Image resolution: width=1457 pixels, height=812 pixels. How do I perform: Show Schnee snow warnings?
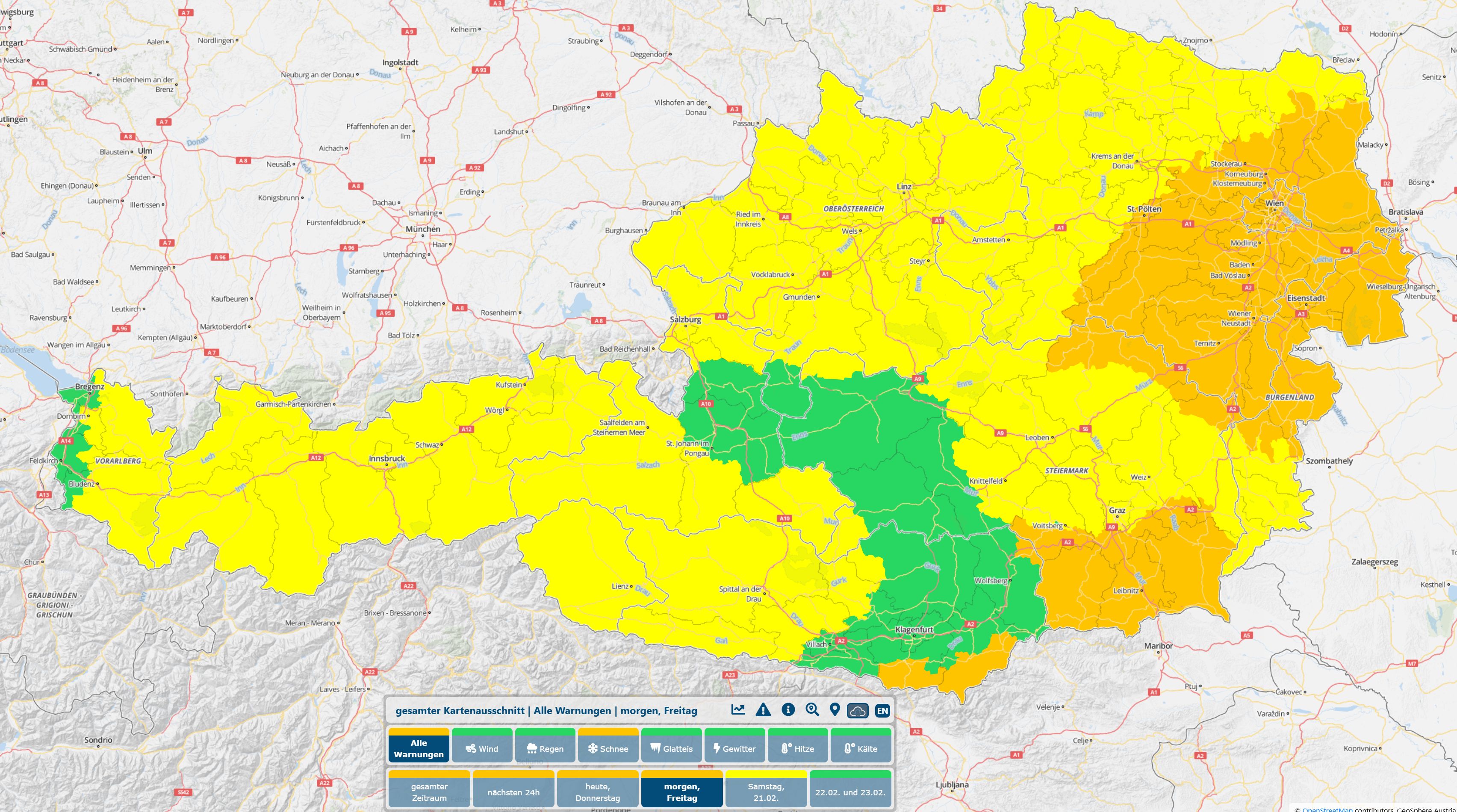(x=608, y=748)
